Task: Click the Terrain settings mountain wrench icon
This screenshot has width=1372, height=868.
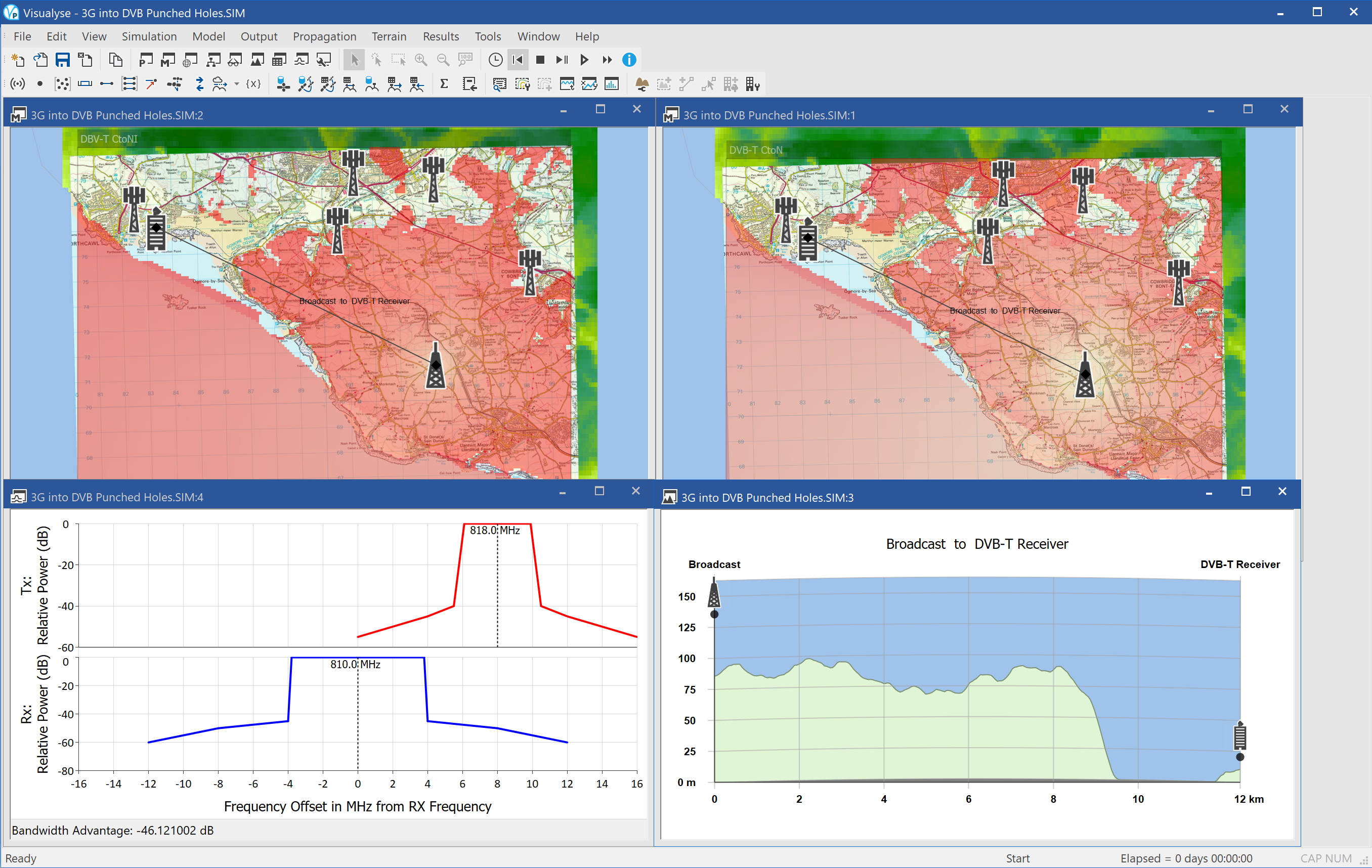Action: point(641,84)
